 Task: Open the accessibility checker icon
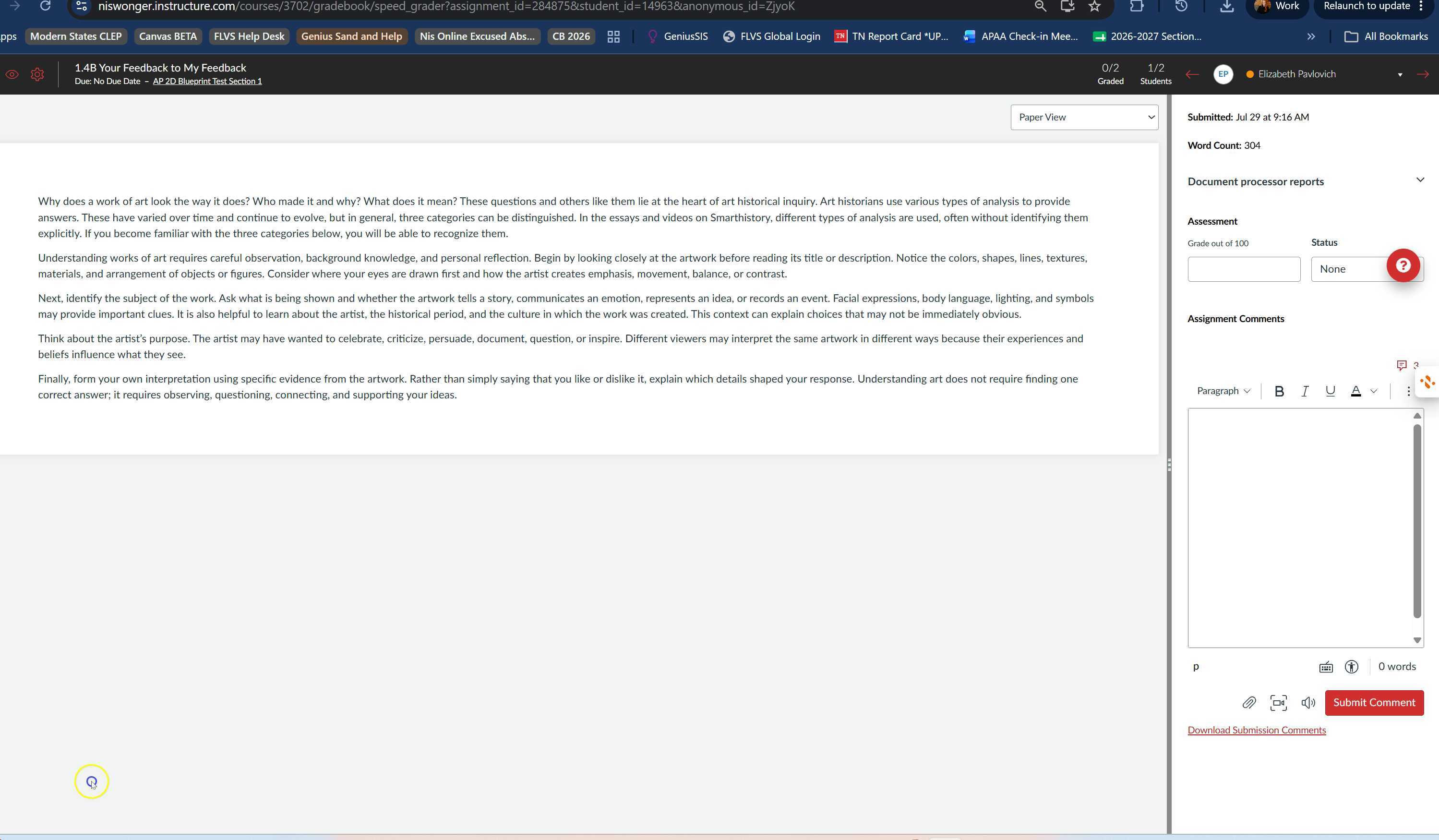(x=1351, y=667)
